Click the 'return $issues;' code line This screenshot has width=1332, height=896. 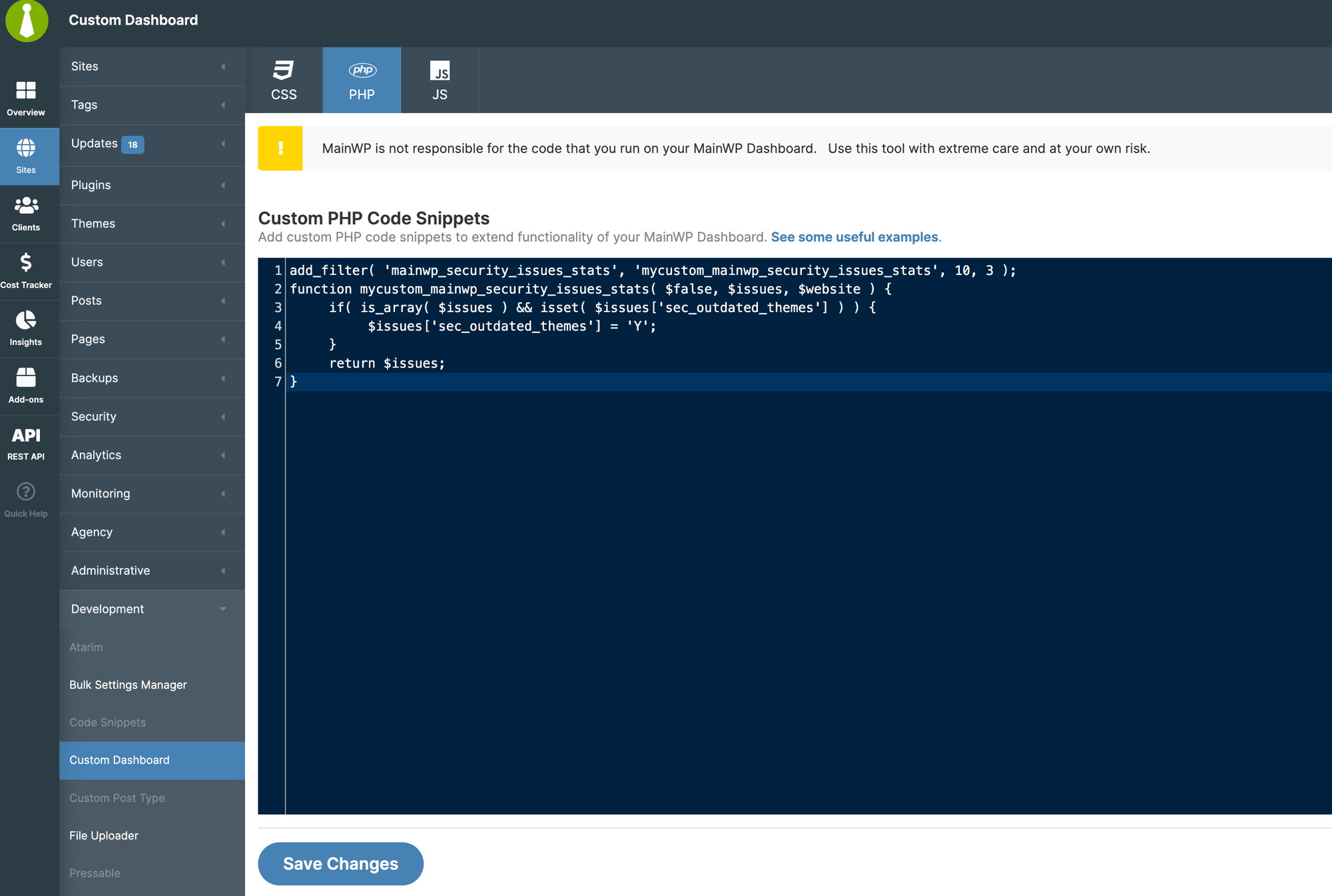coord(386,363)
